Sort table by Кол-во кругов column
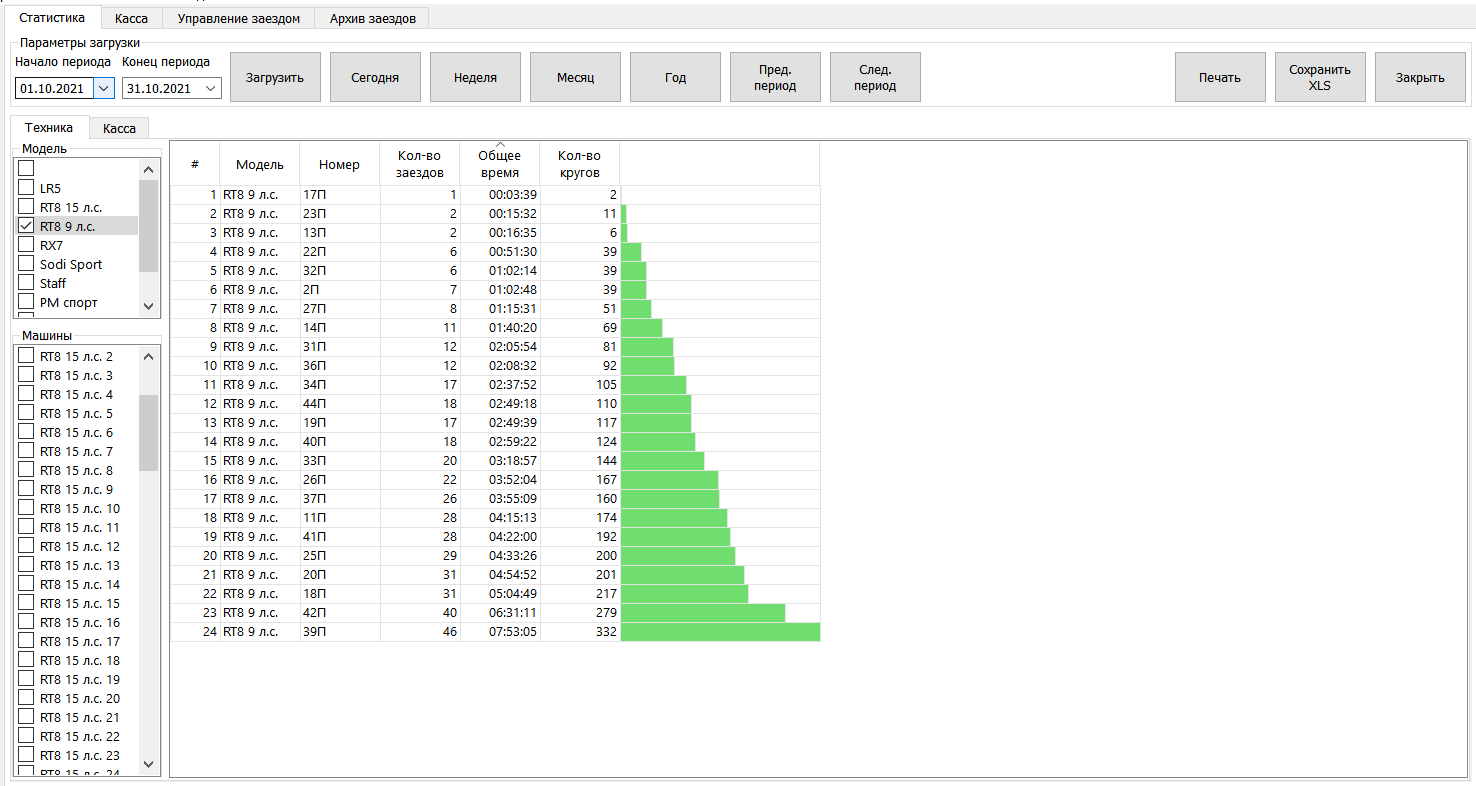 point(579,164)
